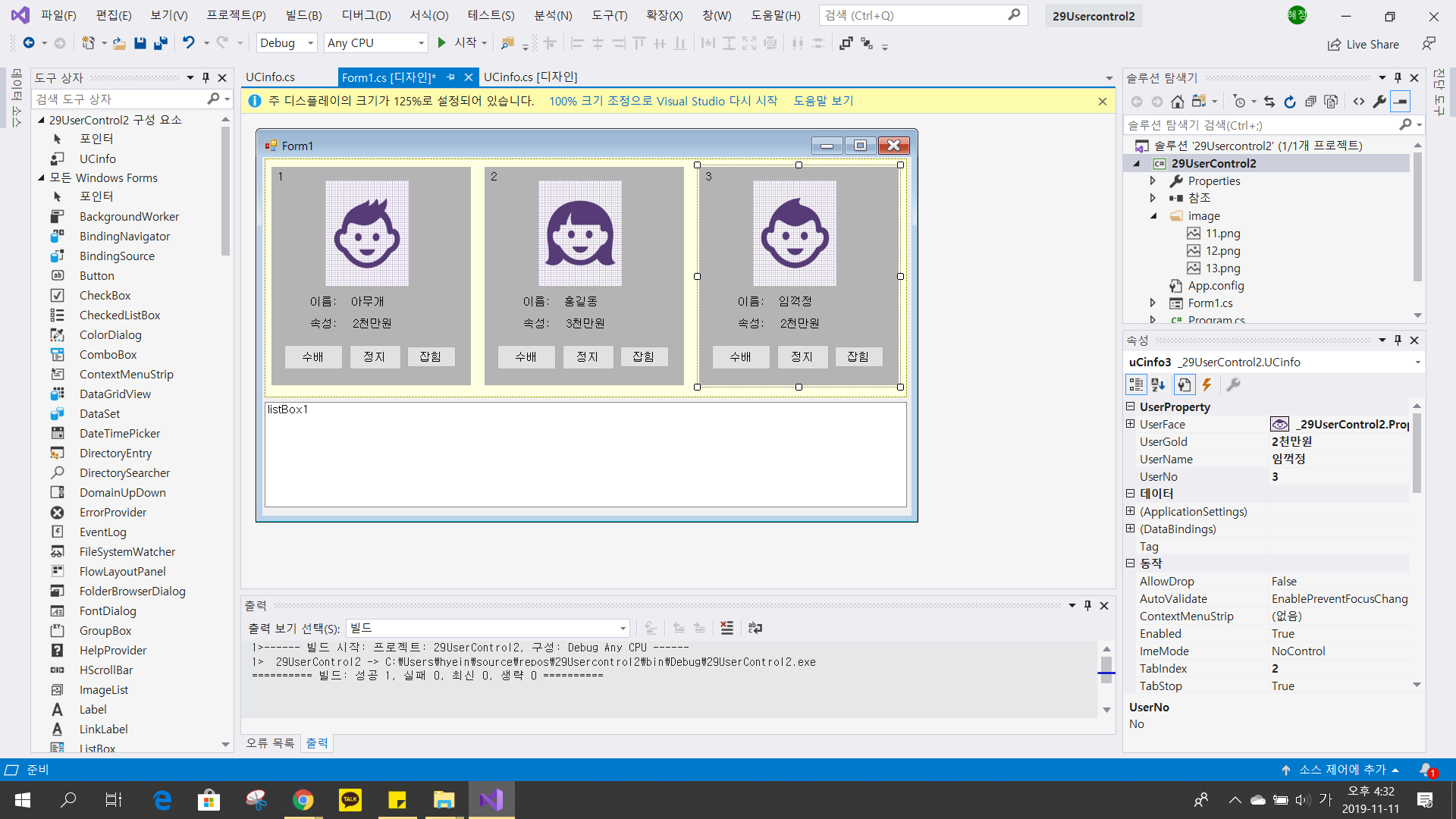Click Save All in the toolbar

tap(160, 43)
